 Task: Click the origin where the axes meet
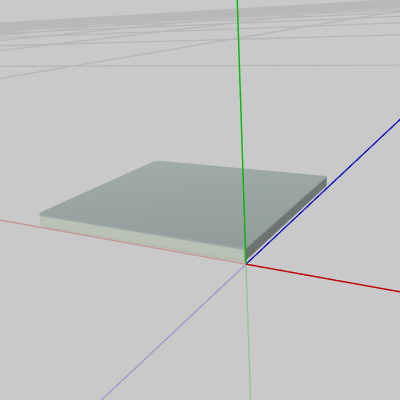pyautogui.click(x=246, y=264)
